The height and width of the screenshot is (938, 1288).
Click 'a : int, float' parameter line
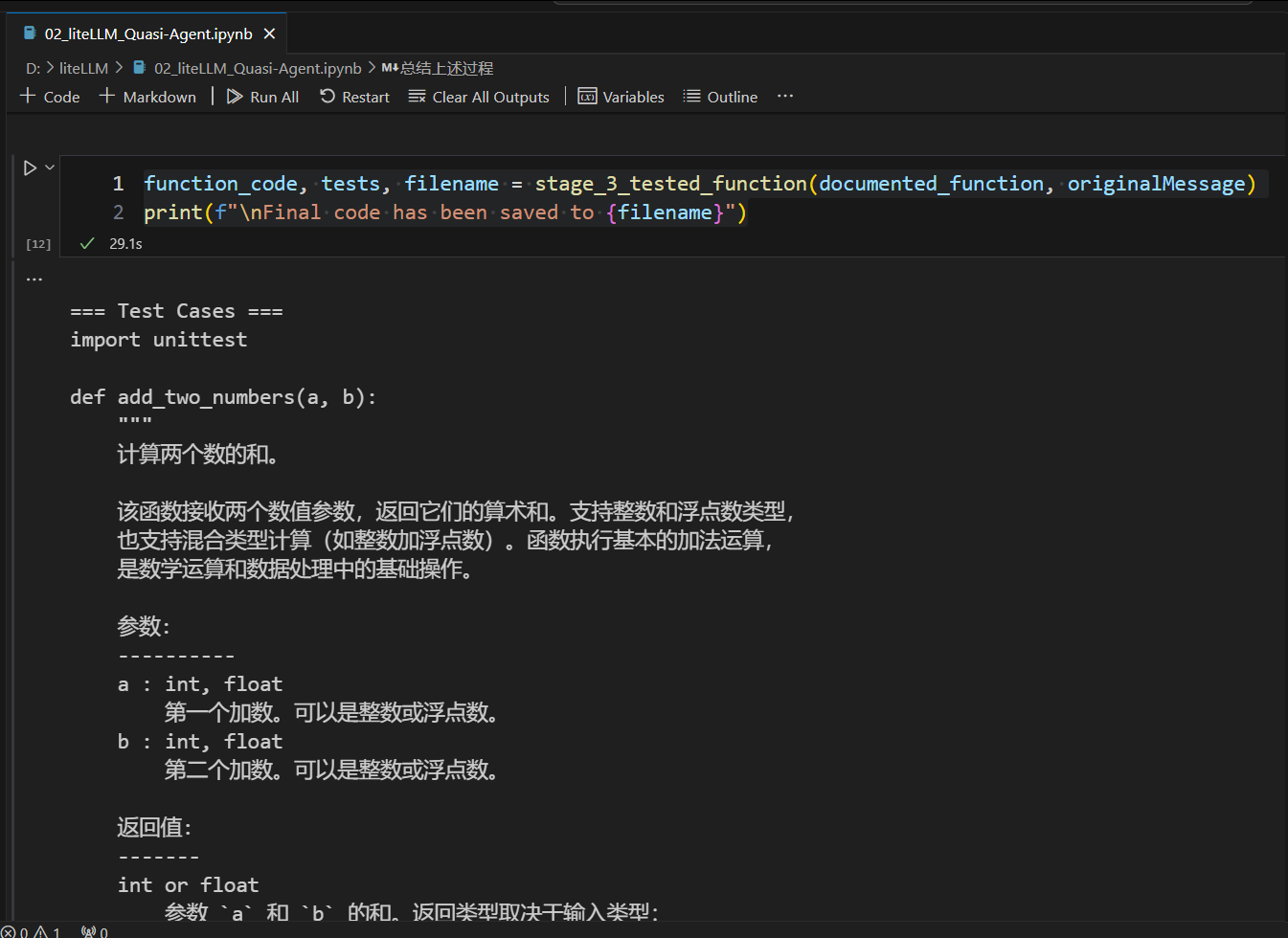200,684
